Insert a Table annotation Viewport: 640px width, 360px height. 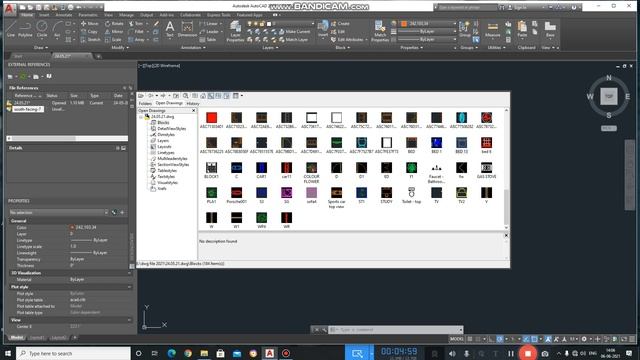coord(208,40)
